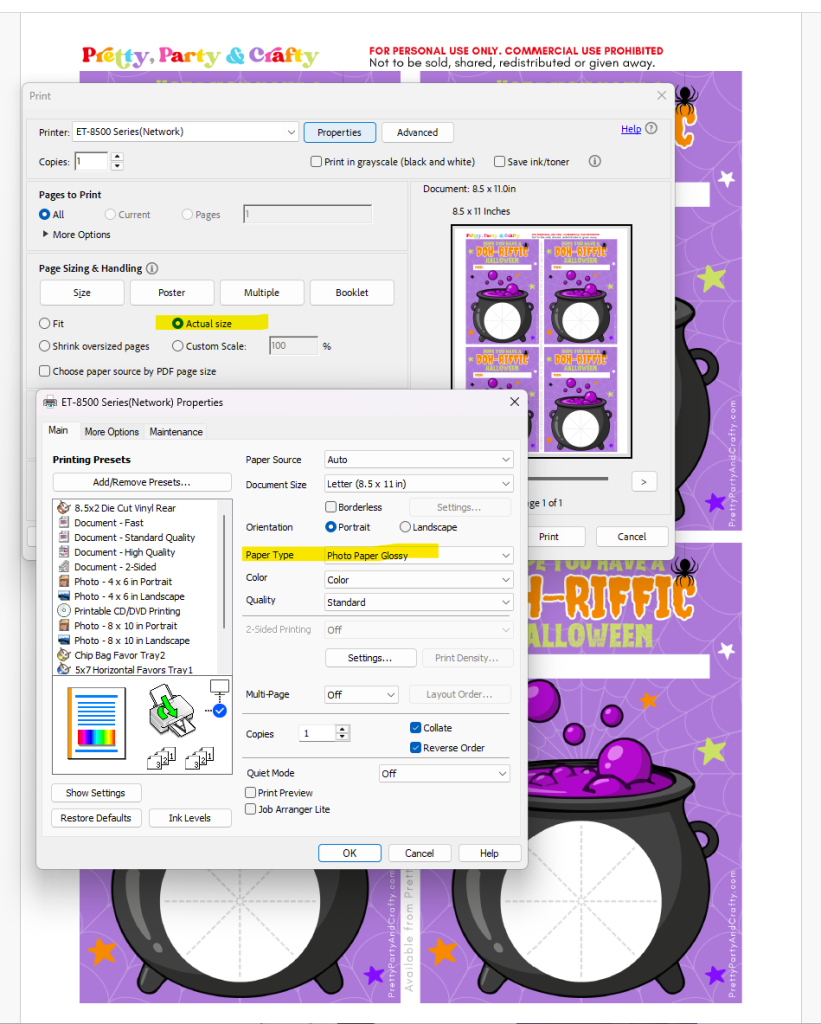Select the 8.5x2 Die Cut Vinyl Rear preset

(125, 508)
